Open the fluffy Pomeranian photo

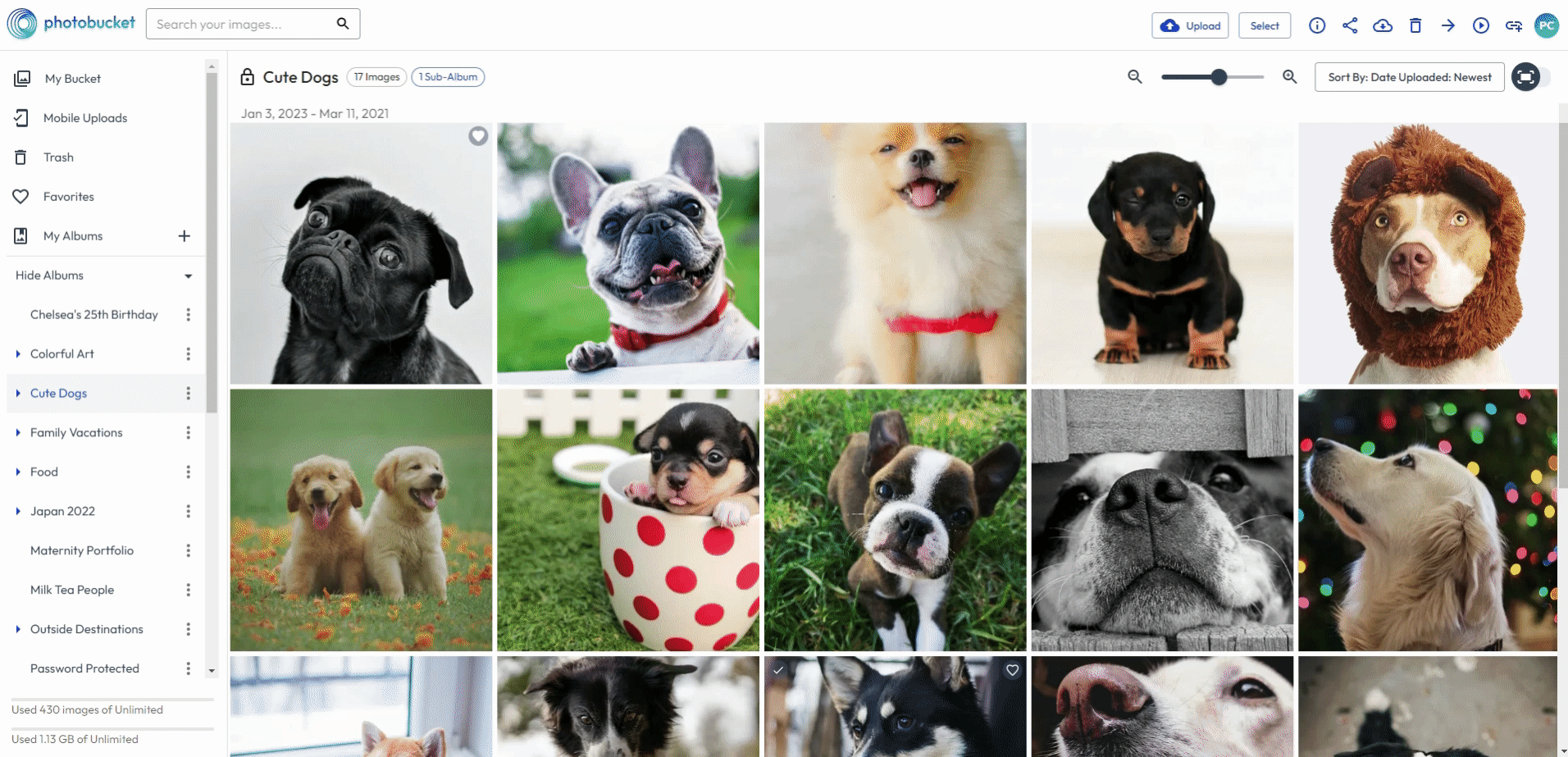896,253
